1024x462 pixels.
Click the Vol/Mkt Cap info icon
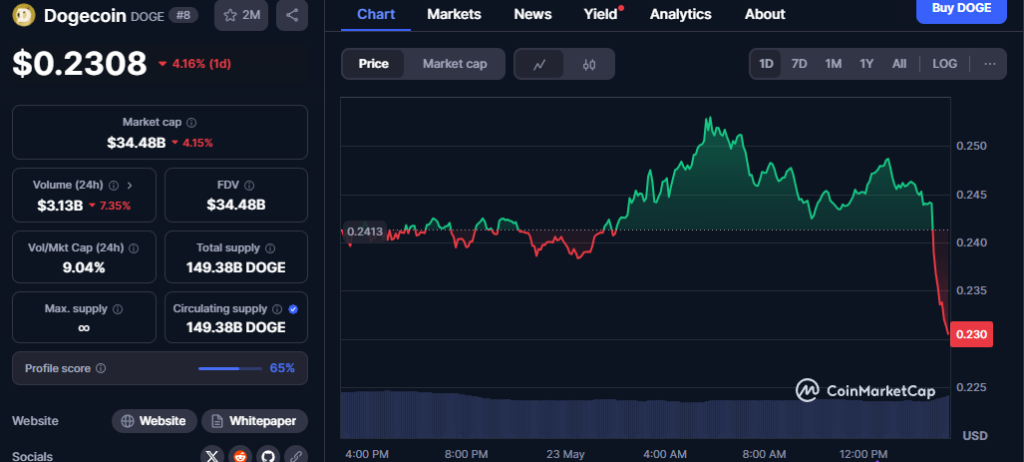tap(134, 248)
